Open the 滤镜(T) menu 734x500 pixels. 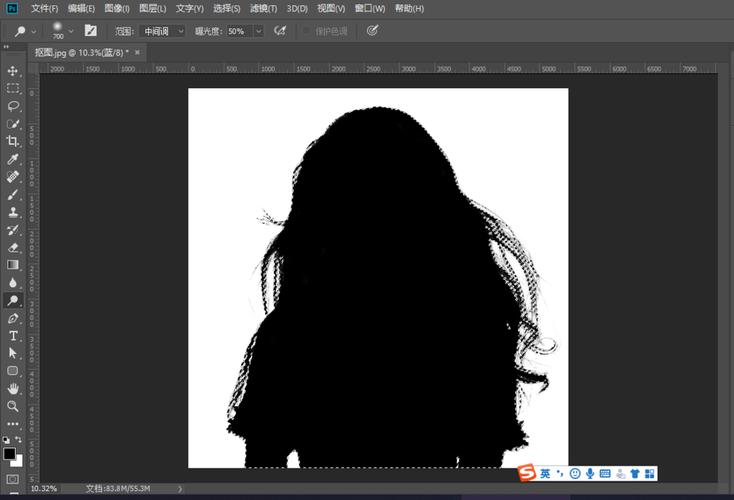coord(264,8)
